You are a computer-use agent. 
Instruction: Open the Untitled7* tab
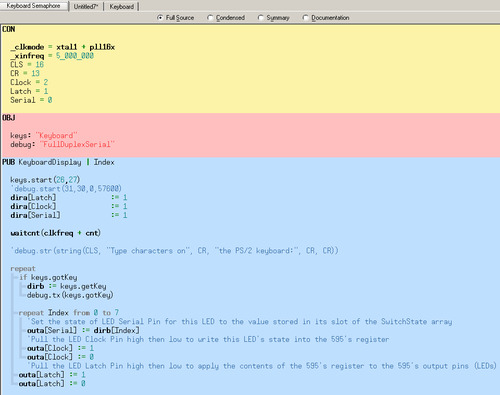click(86, 6)
